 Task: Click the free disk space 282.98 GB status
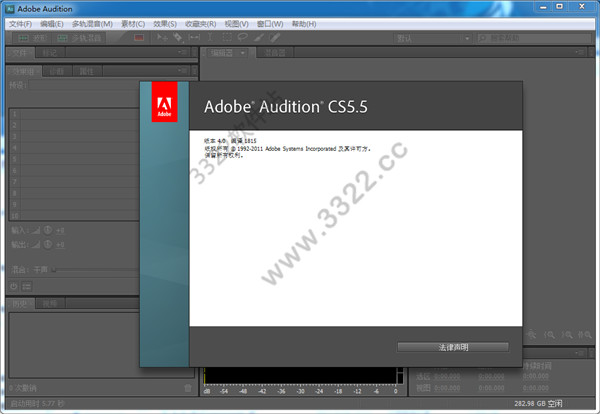click(x=538, y=404)
